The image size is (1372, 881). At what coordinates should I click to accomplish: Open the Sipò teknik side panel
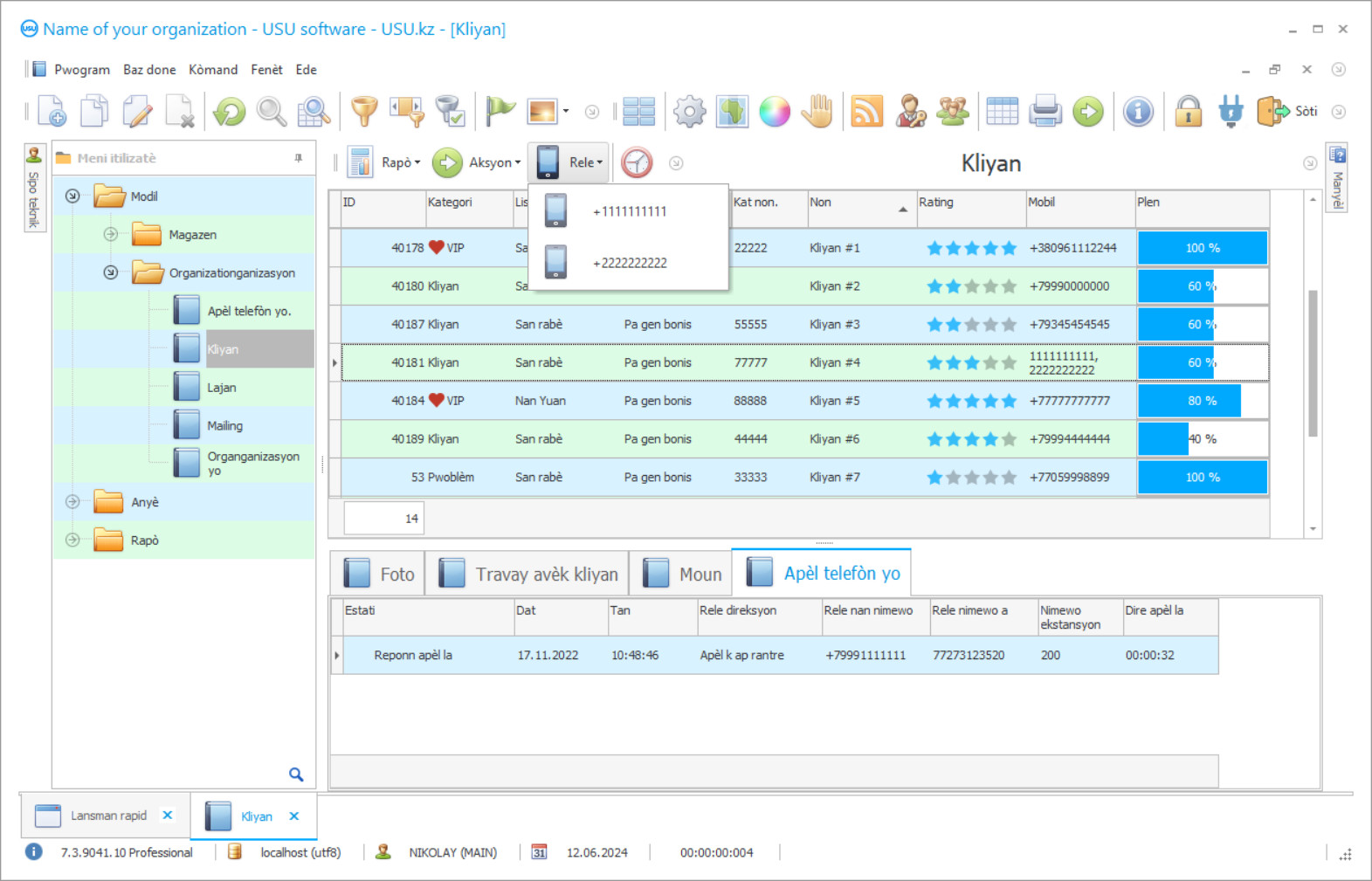[34, 189]
